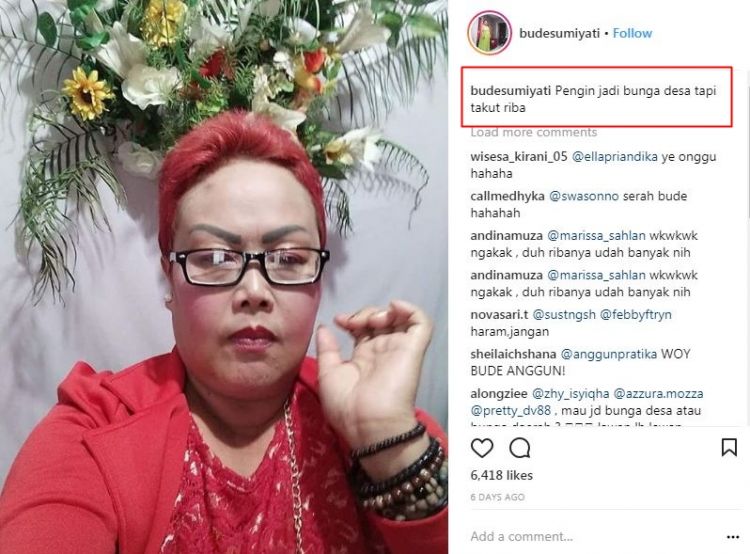
Task: Open @febbyftryn mention in novasari.t comment
Action: [x=636, y=314]
